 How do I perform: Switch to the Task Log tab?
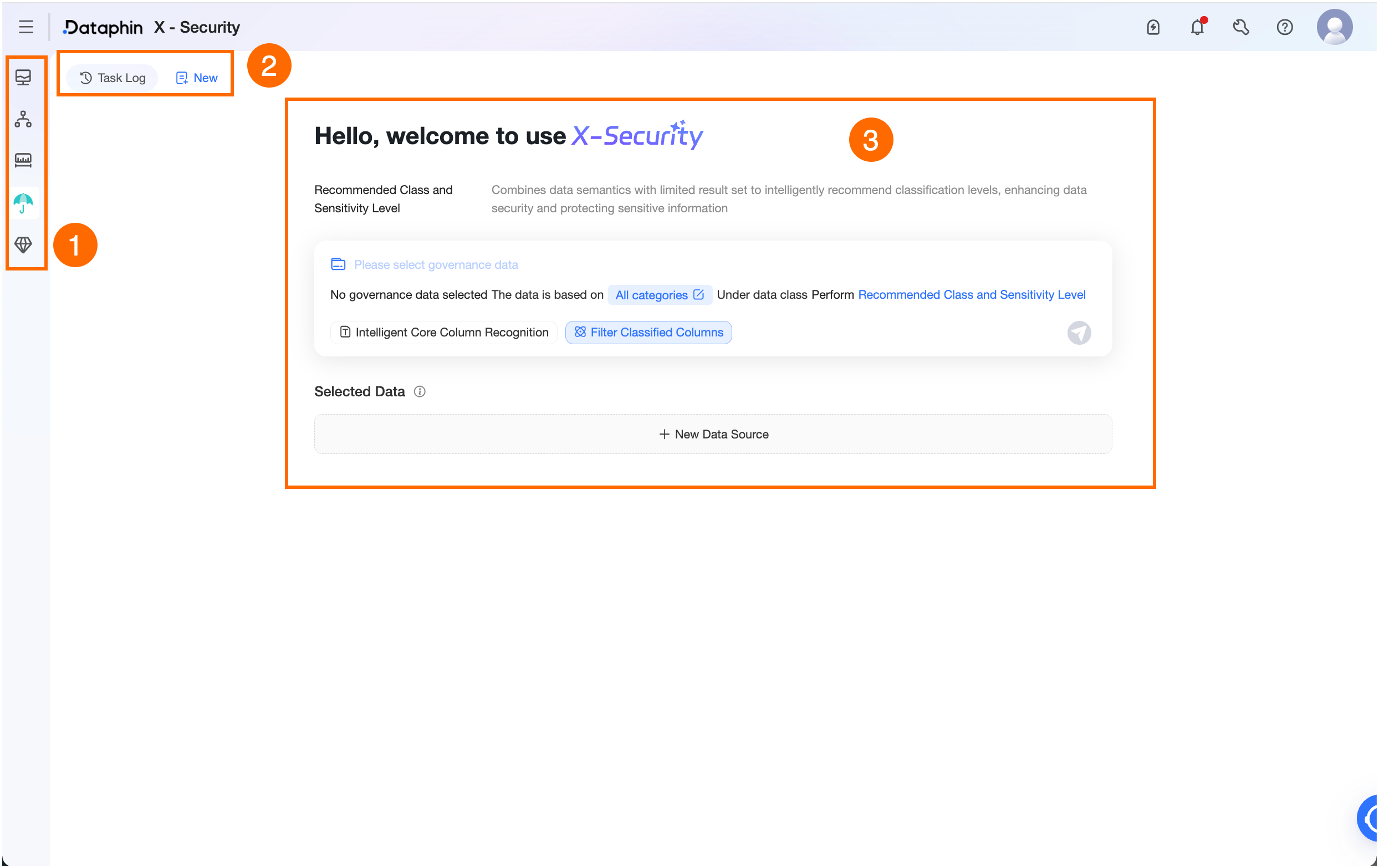point(113,78)
